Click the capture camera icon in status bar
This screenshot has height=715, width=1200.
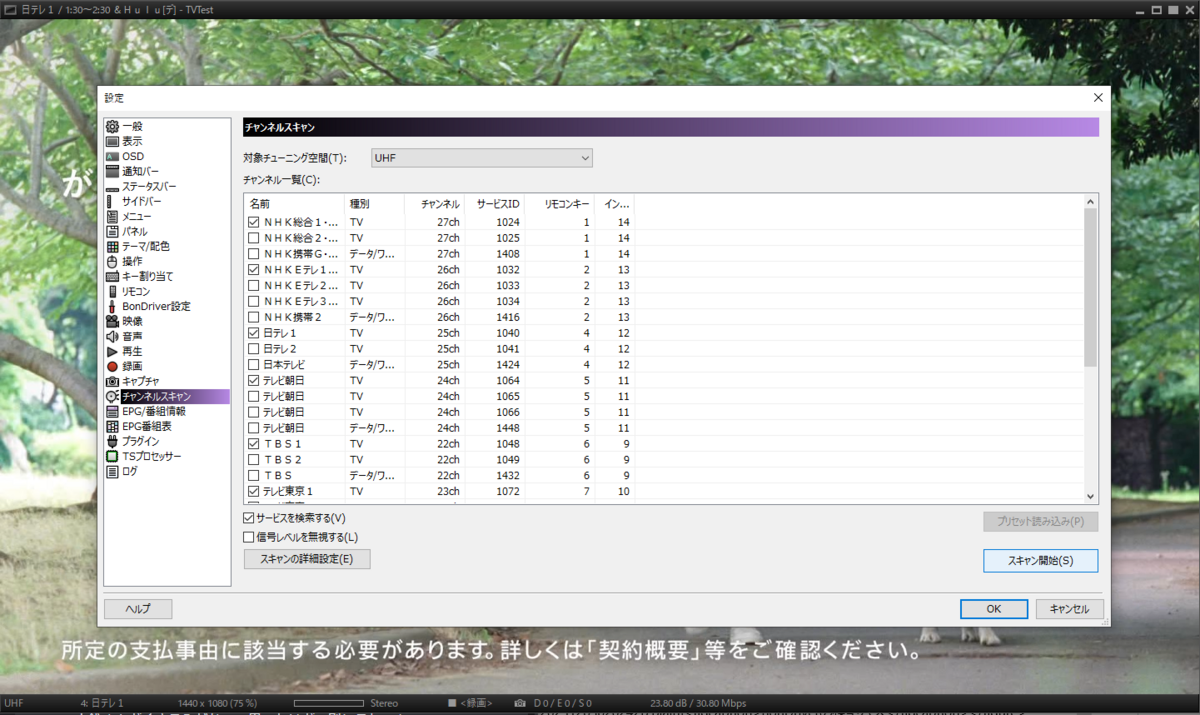(x=521, y=703)
